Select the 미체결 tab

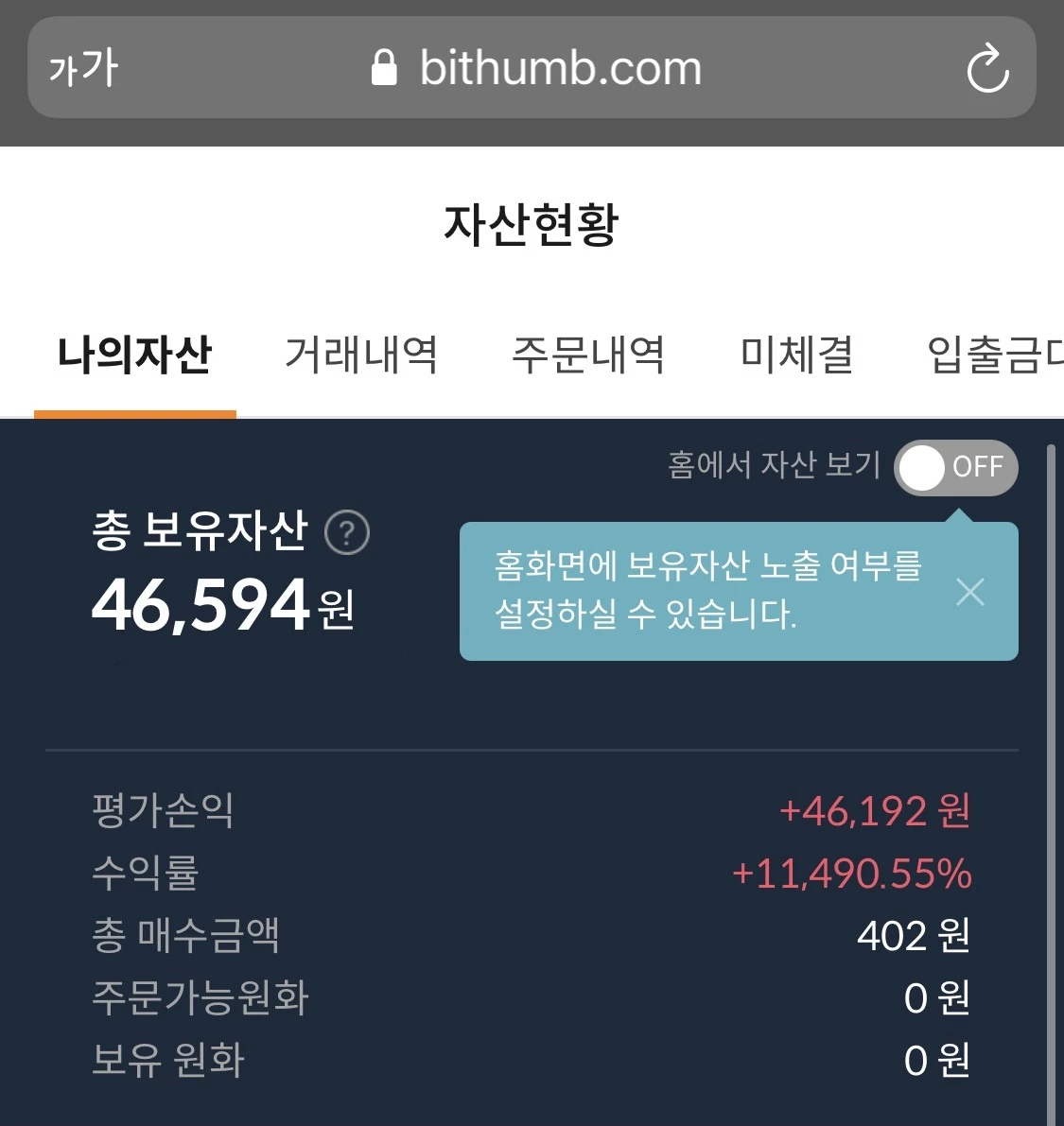point(796,355)
